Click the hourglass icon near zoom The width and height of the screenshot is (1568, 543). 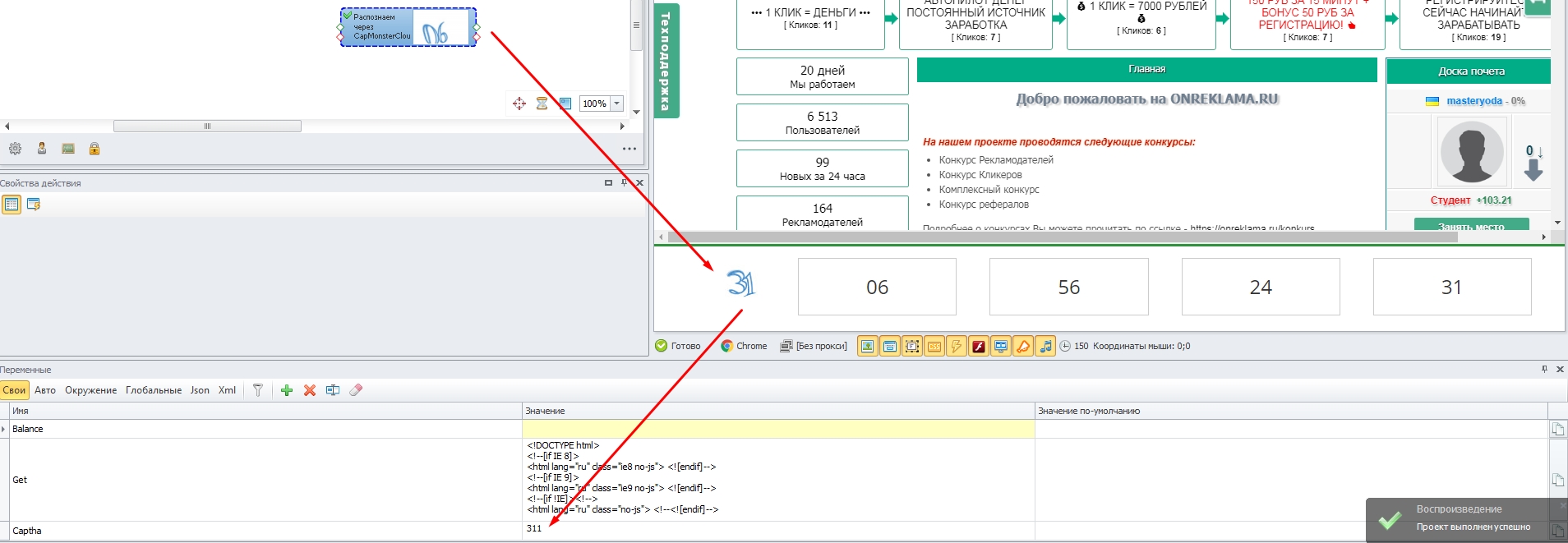542,104
